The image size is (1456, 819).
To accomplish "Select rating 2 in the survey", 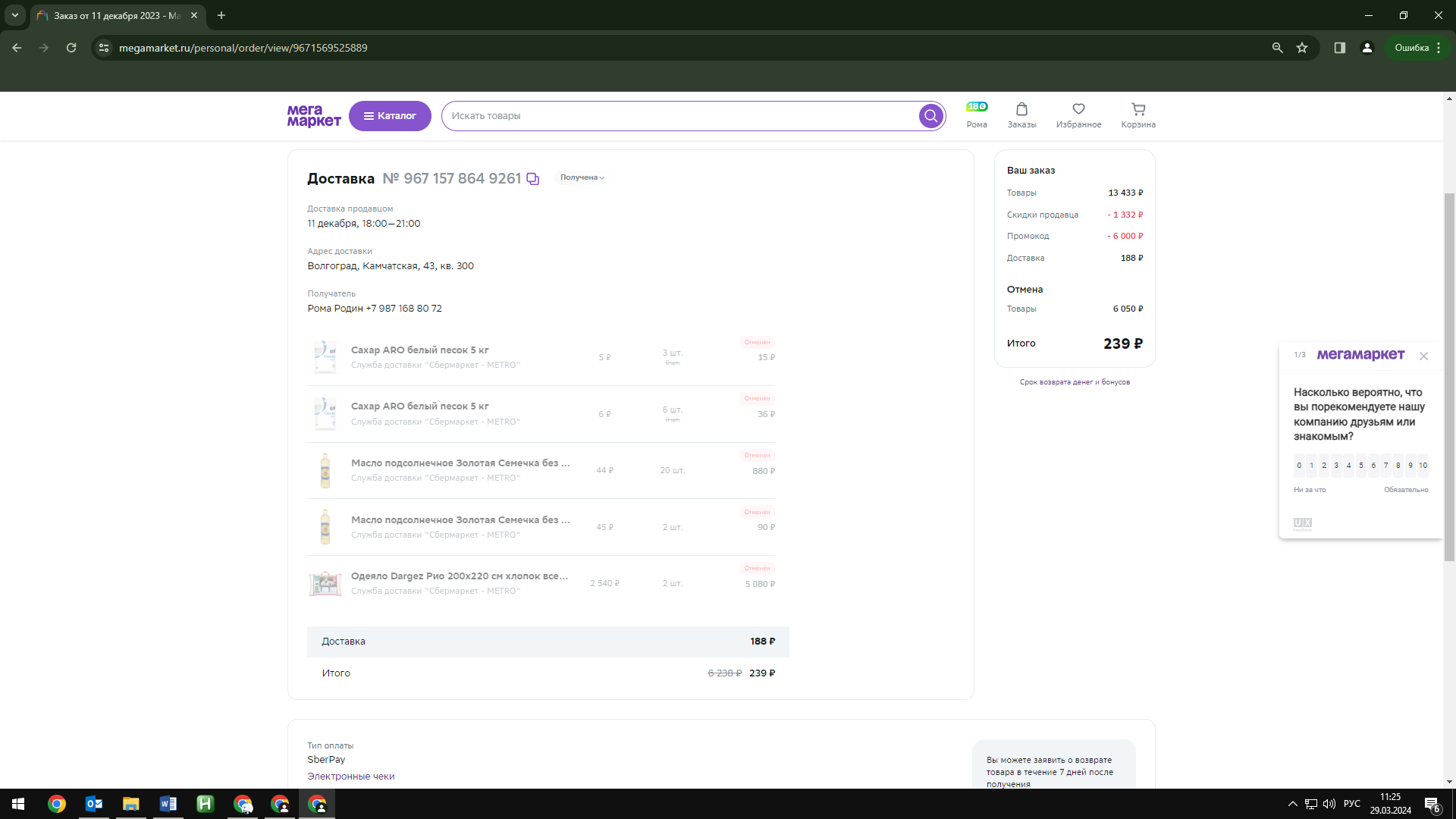I will 1324,466.
